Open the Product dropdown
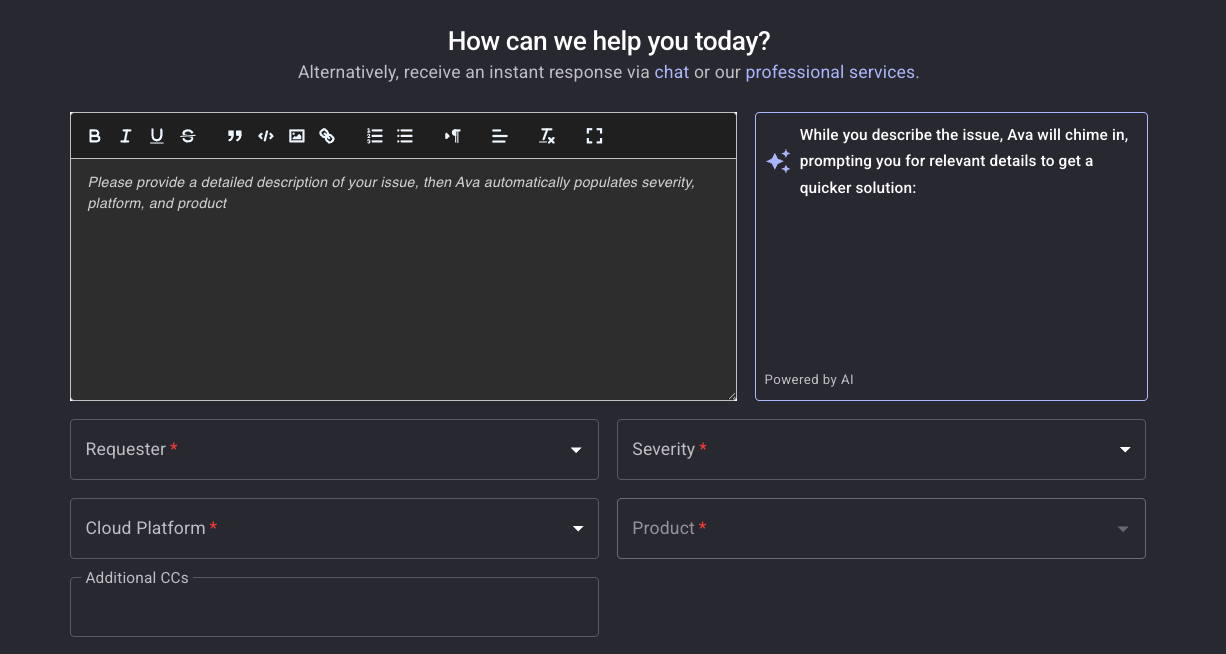1226x654 pixels. [x=881, y=528]
